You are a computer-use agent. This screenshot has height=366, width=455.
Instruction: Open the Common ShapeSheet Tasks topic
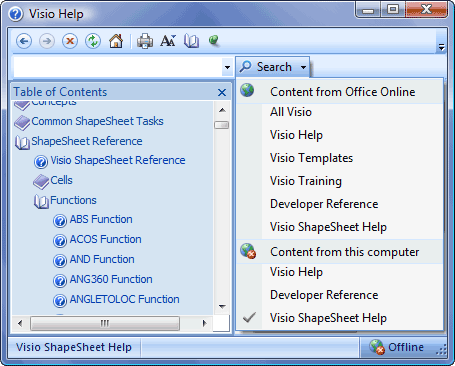click(97, 121)
